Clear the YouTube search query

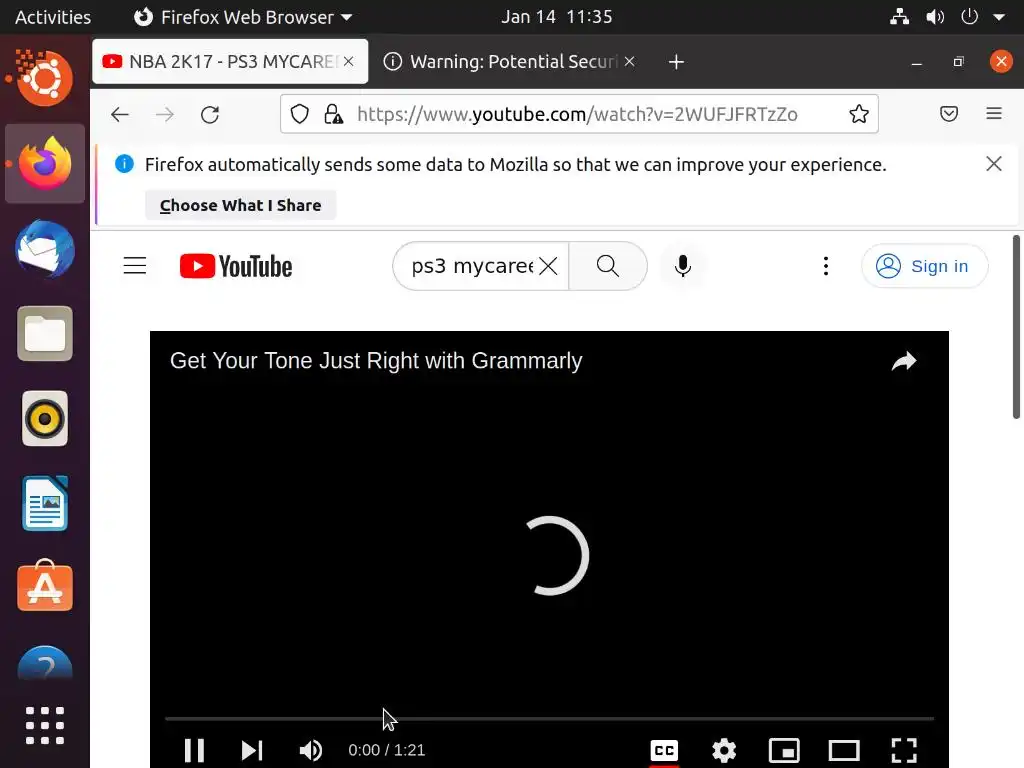point(549,266)
